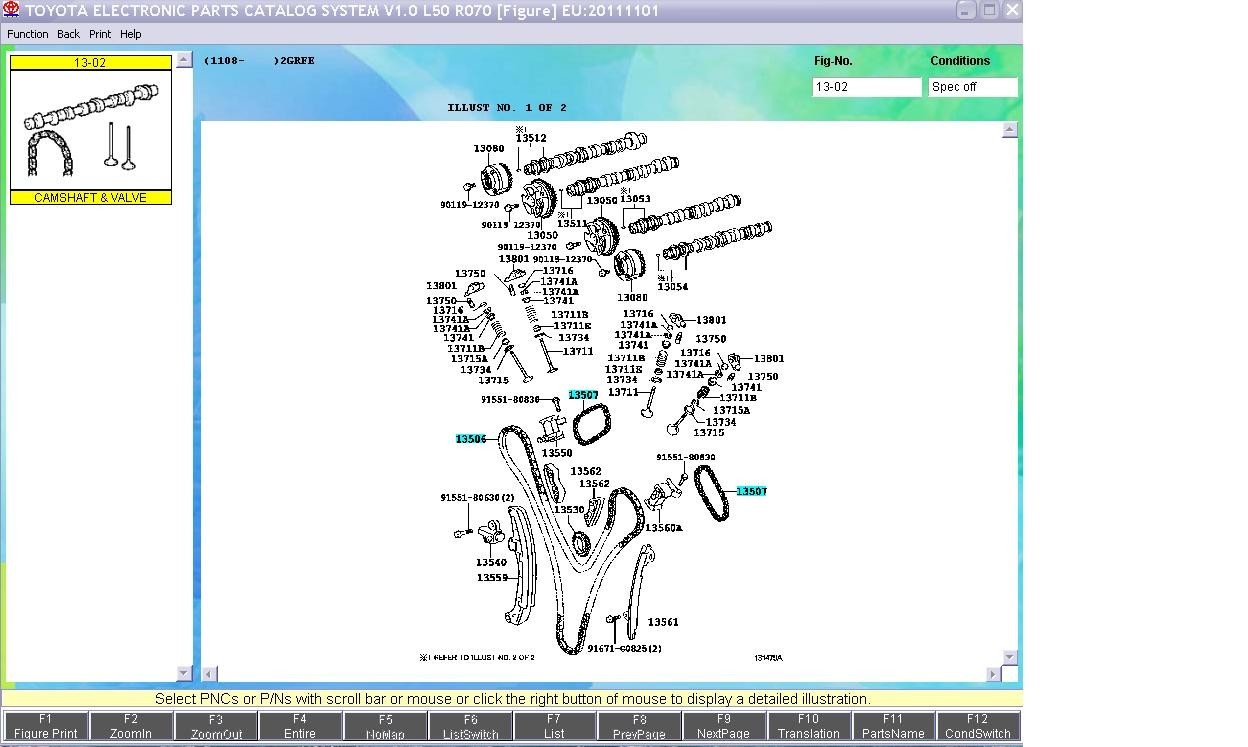Select part code 13540 in the diagram
The height and width of the screenshot is (747, 1248).
[491, 562]
